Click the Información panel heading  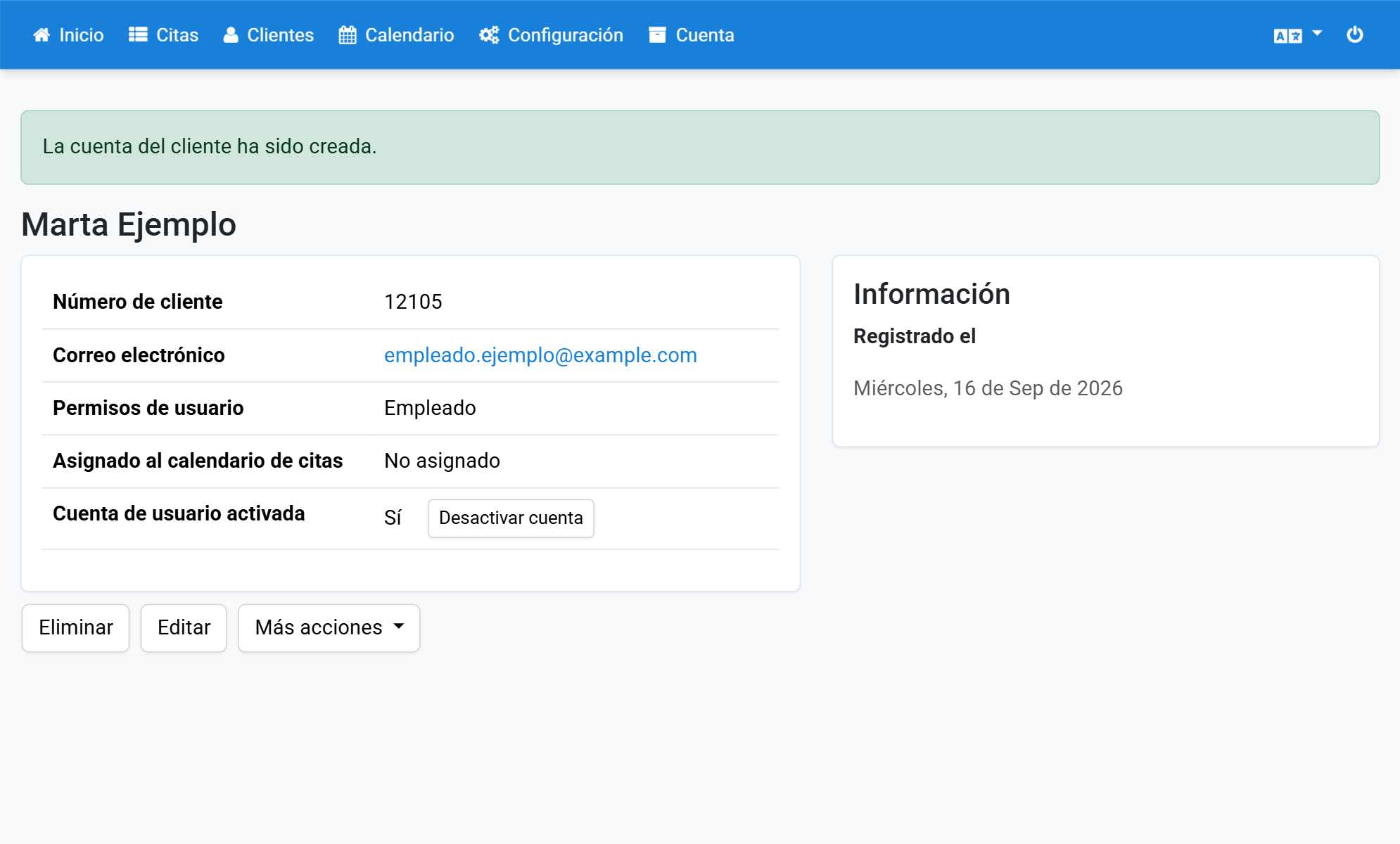point(931,294)
